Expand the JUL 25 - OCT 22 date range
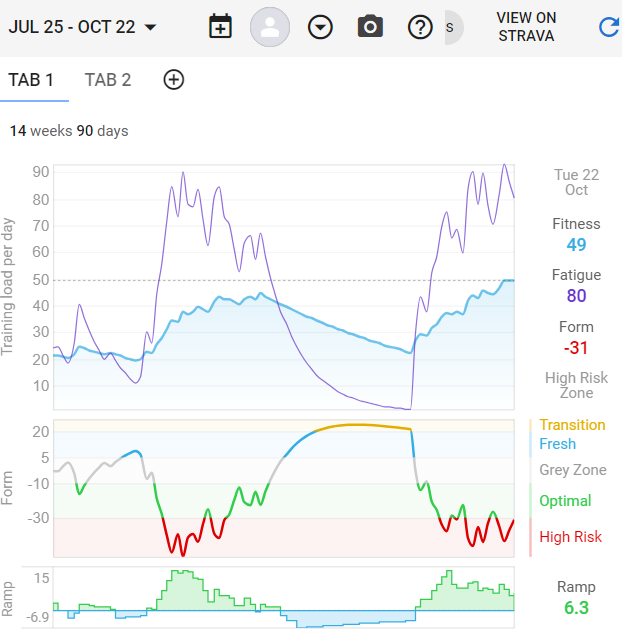The image size is (622, 634). click(82, 27)
